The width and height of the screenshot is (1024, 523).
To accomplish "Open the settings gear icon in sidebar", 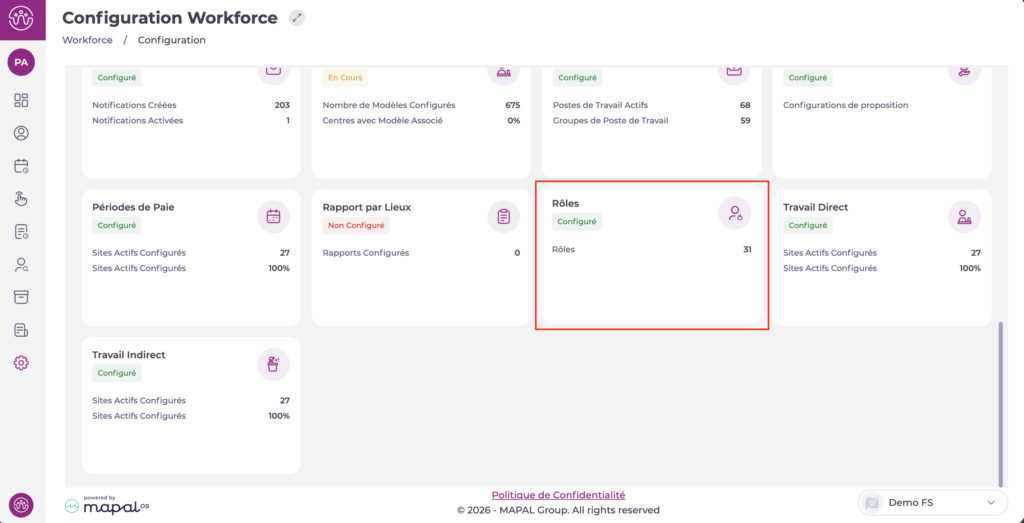I will point(21,362).
